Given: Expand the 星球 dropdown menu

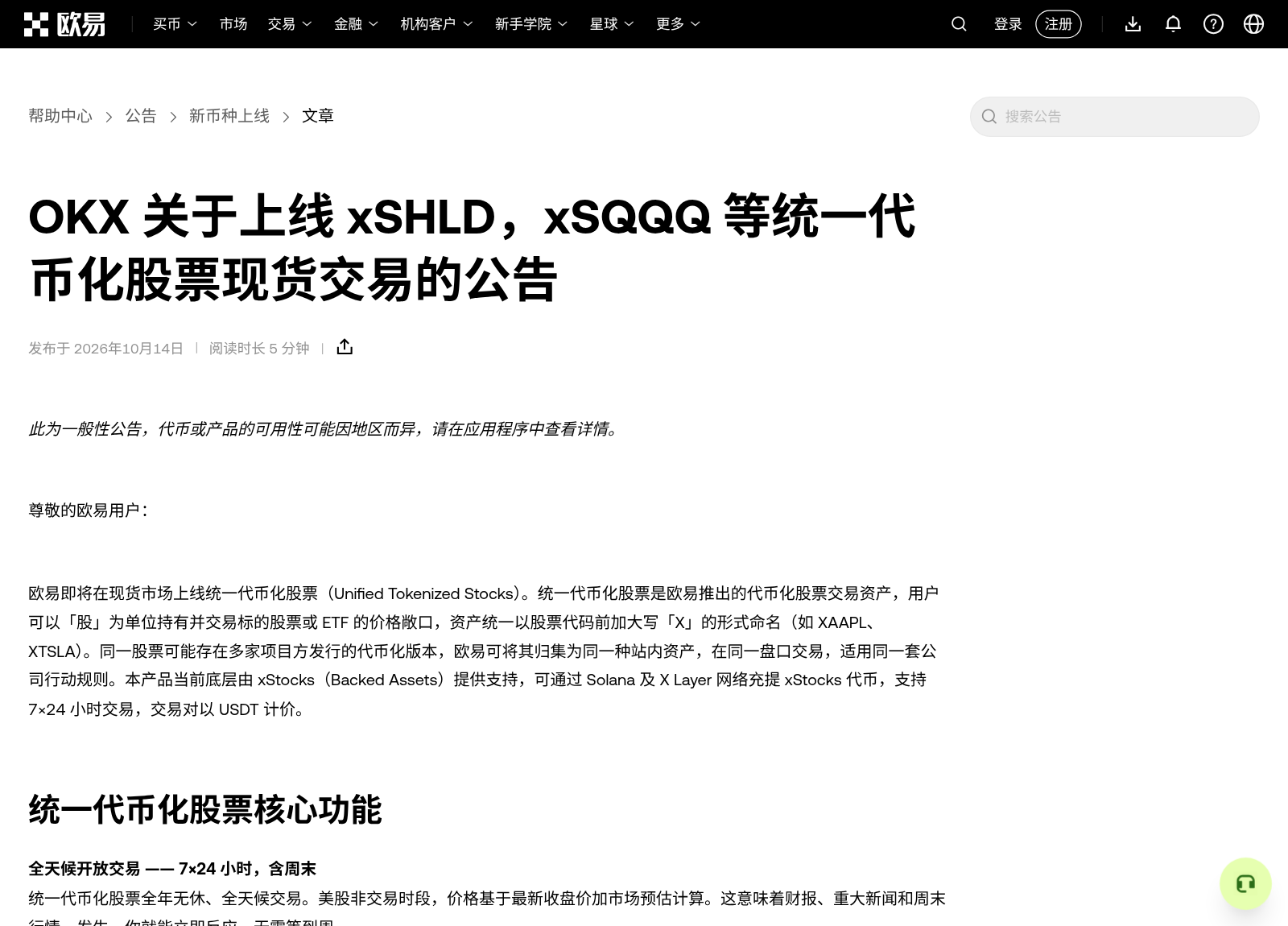Looking at the screenshot, I should coord(612,24).
